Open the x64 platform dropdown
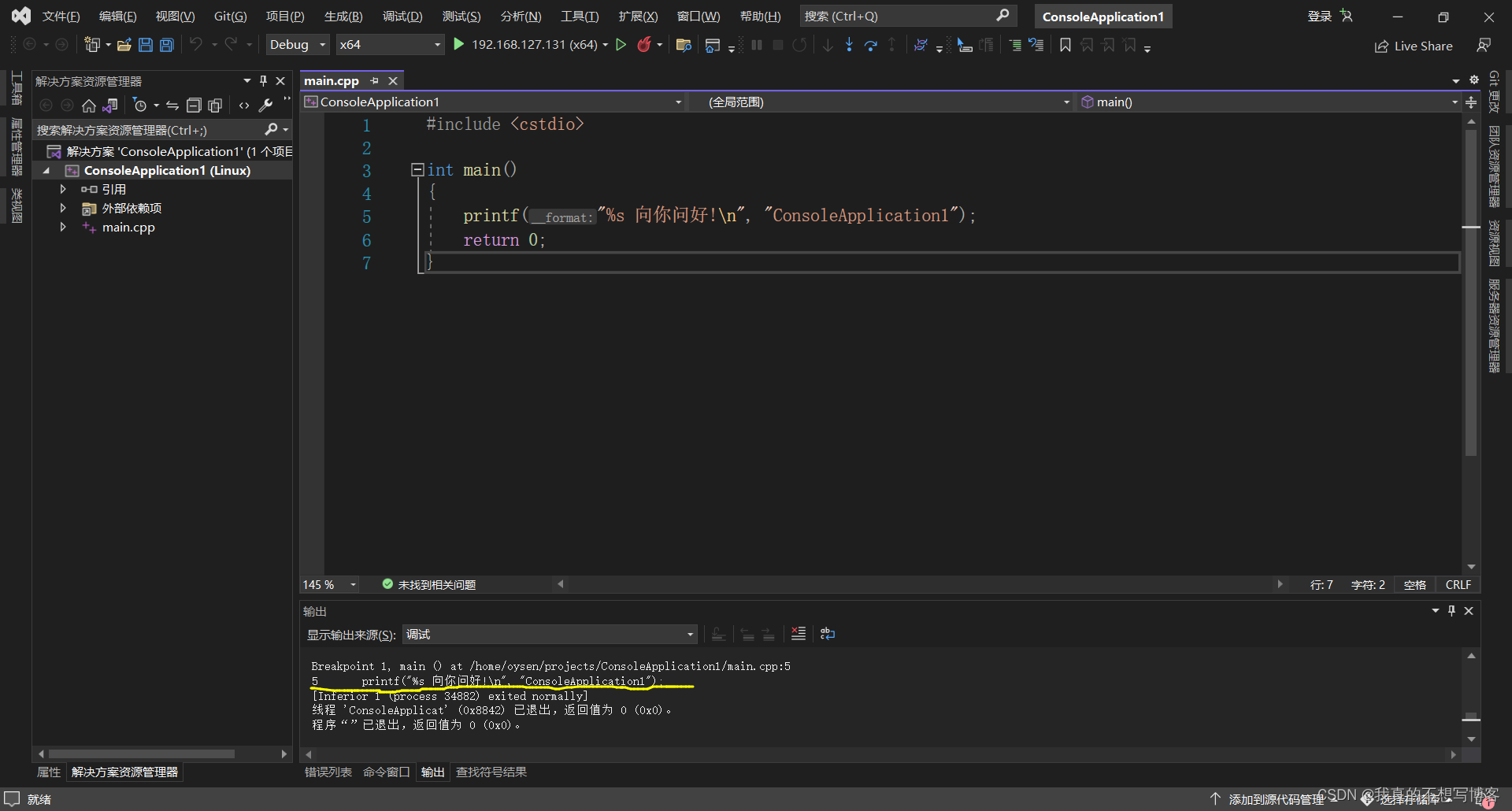1512x811 pixels. (x=390, y=45)
